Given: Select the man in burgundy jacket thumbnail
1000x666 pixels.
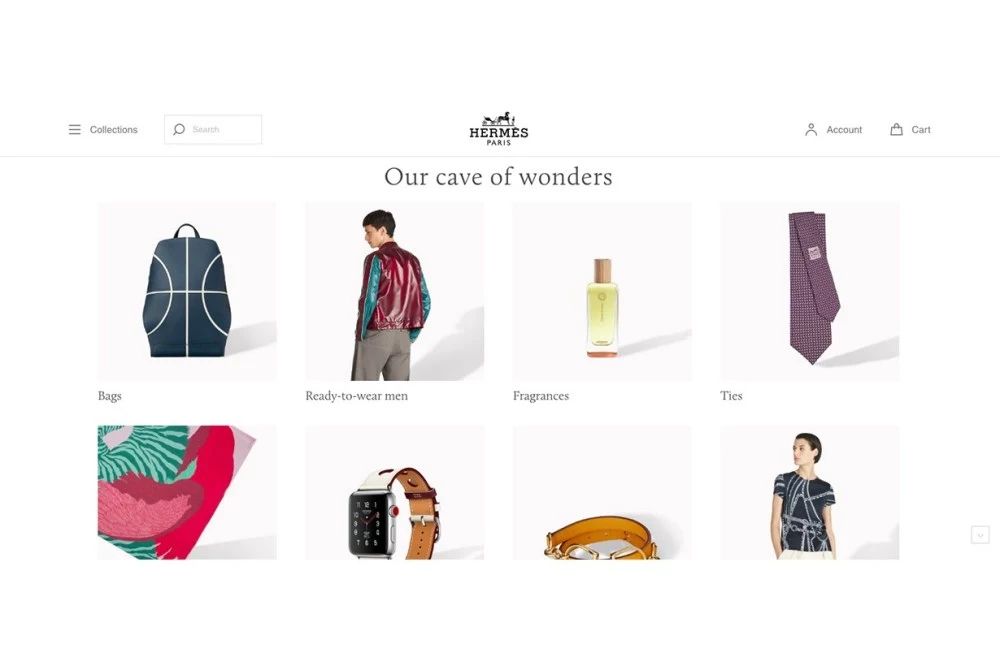Looking at the screenshot, I should tap(395, 292).
